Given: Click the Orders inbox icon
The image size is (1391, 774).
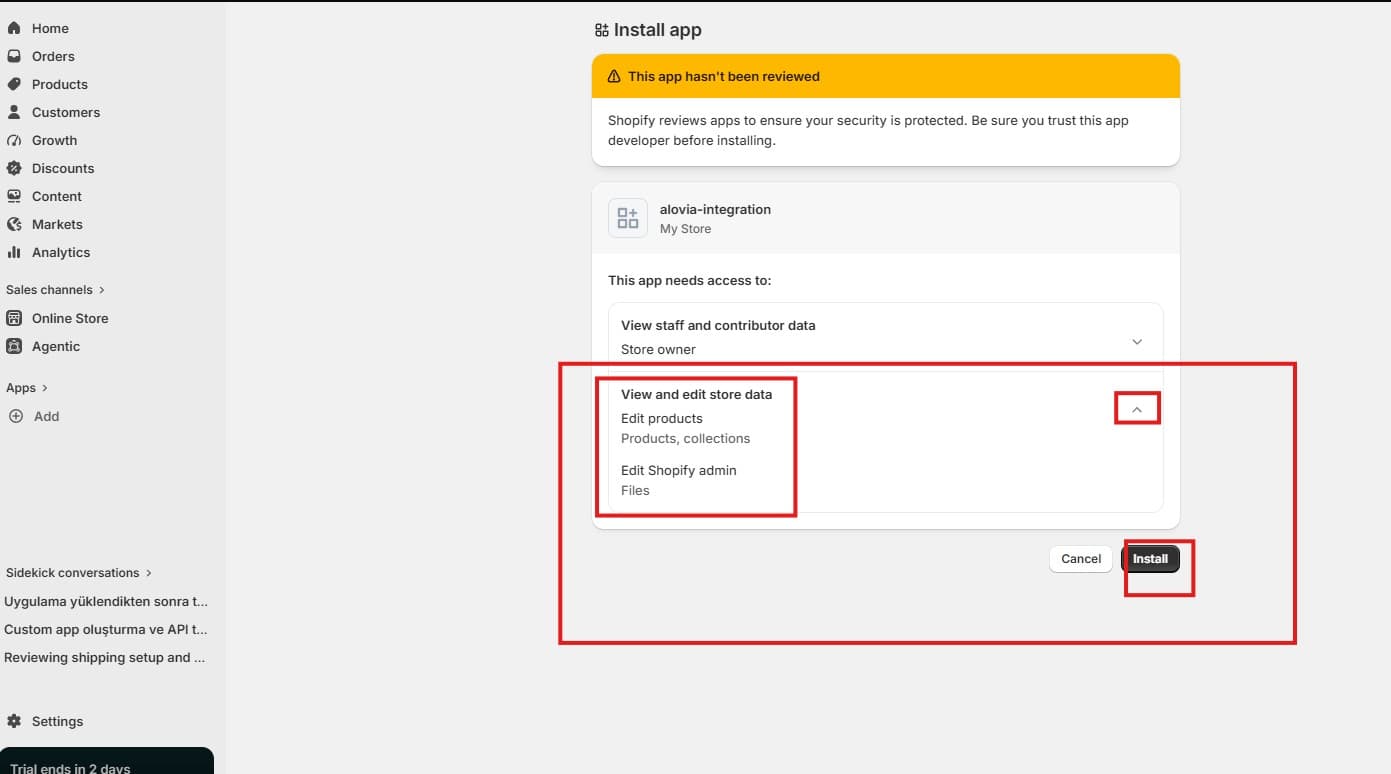Looking at the screenshot, I should [14, 56].
